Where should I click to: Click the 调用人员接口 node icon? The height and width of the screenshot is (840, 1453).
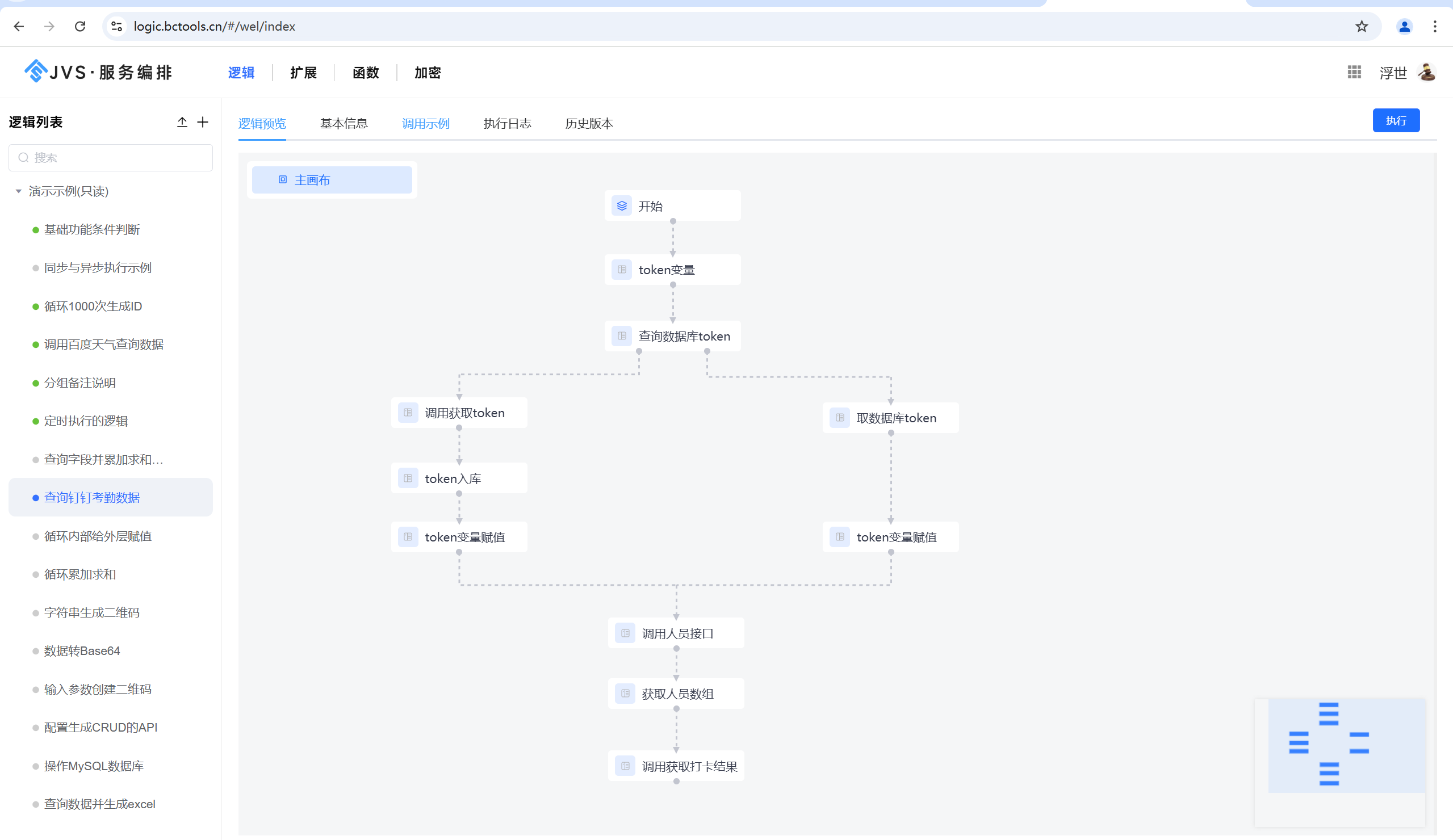coord(625,633)
